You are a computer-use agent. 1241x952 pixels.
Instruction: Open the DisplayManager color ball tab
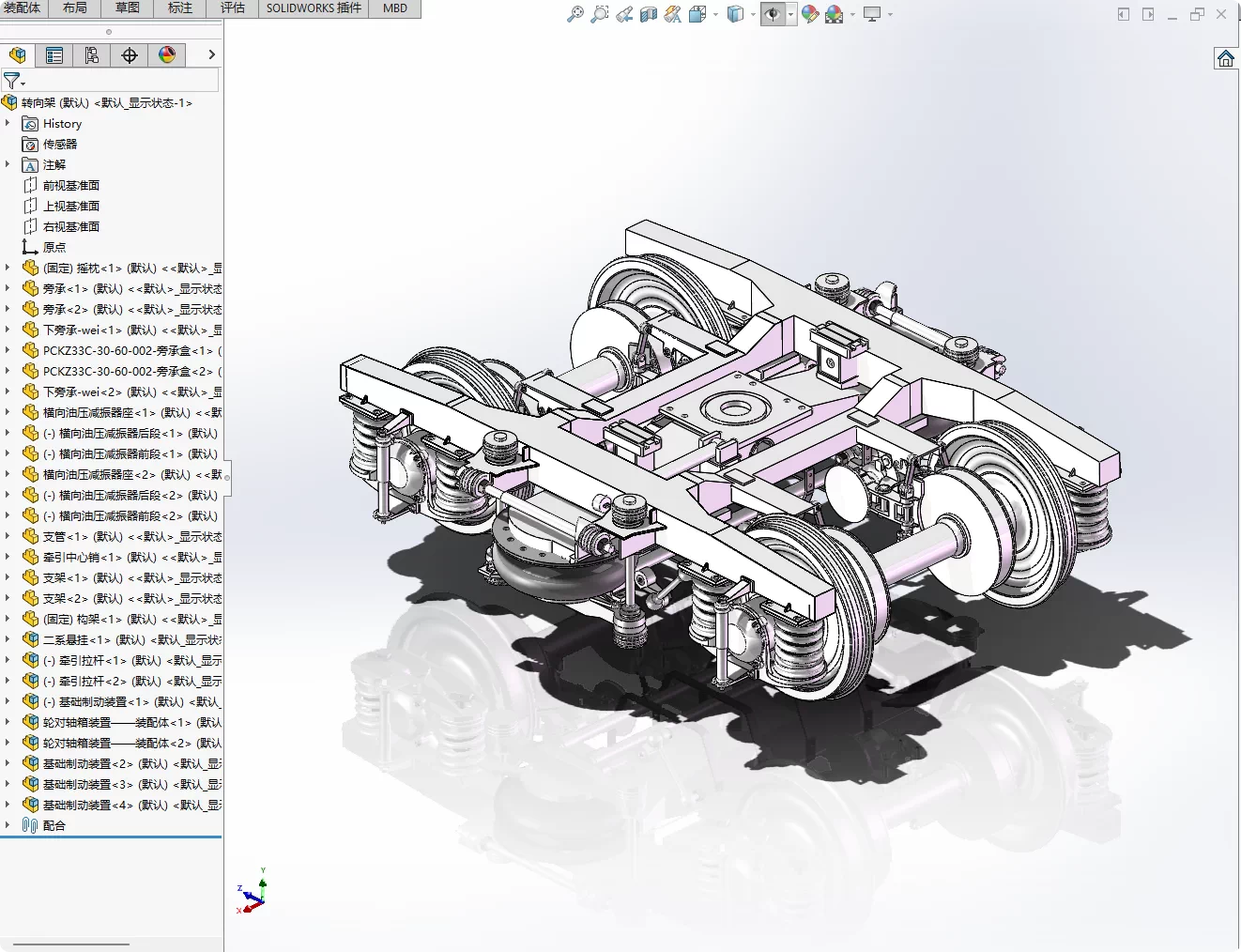pyautogui.click(x=167, y=55)
